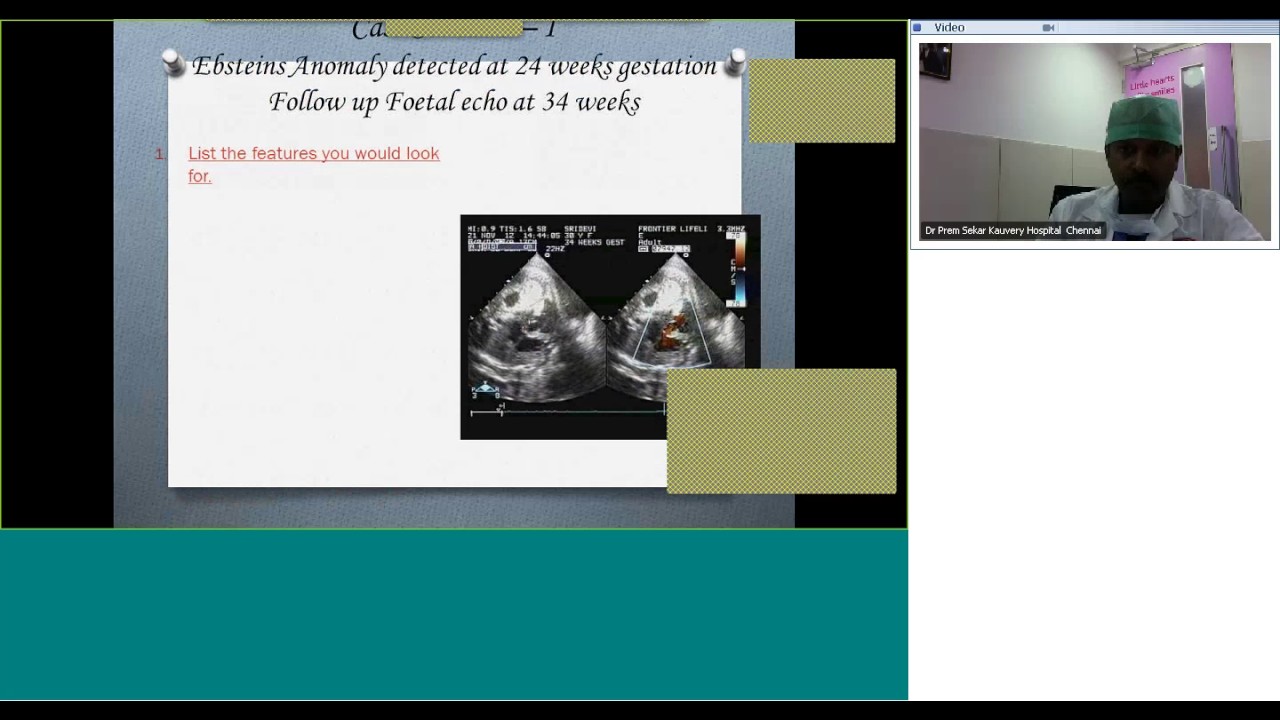Click the blue square icon beside Video title
The image size is (1280, 720).
point(917,28)
